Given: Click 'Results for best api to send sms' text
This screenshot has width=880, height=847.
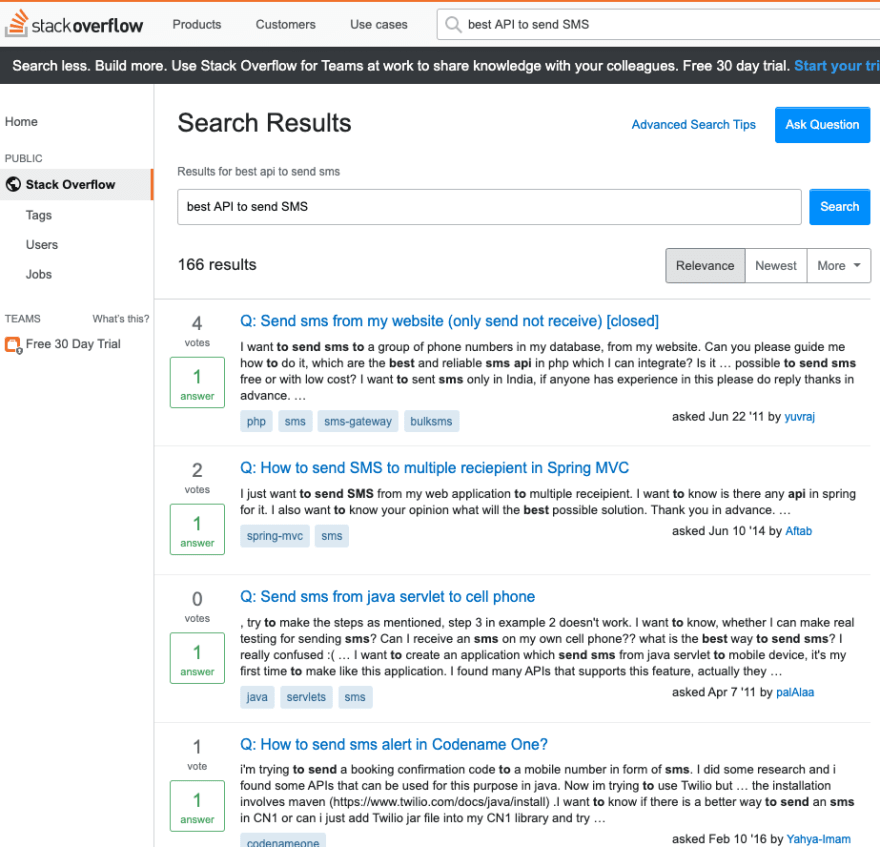Looking at the screenshot, I should click(259, 171).
